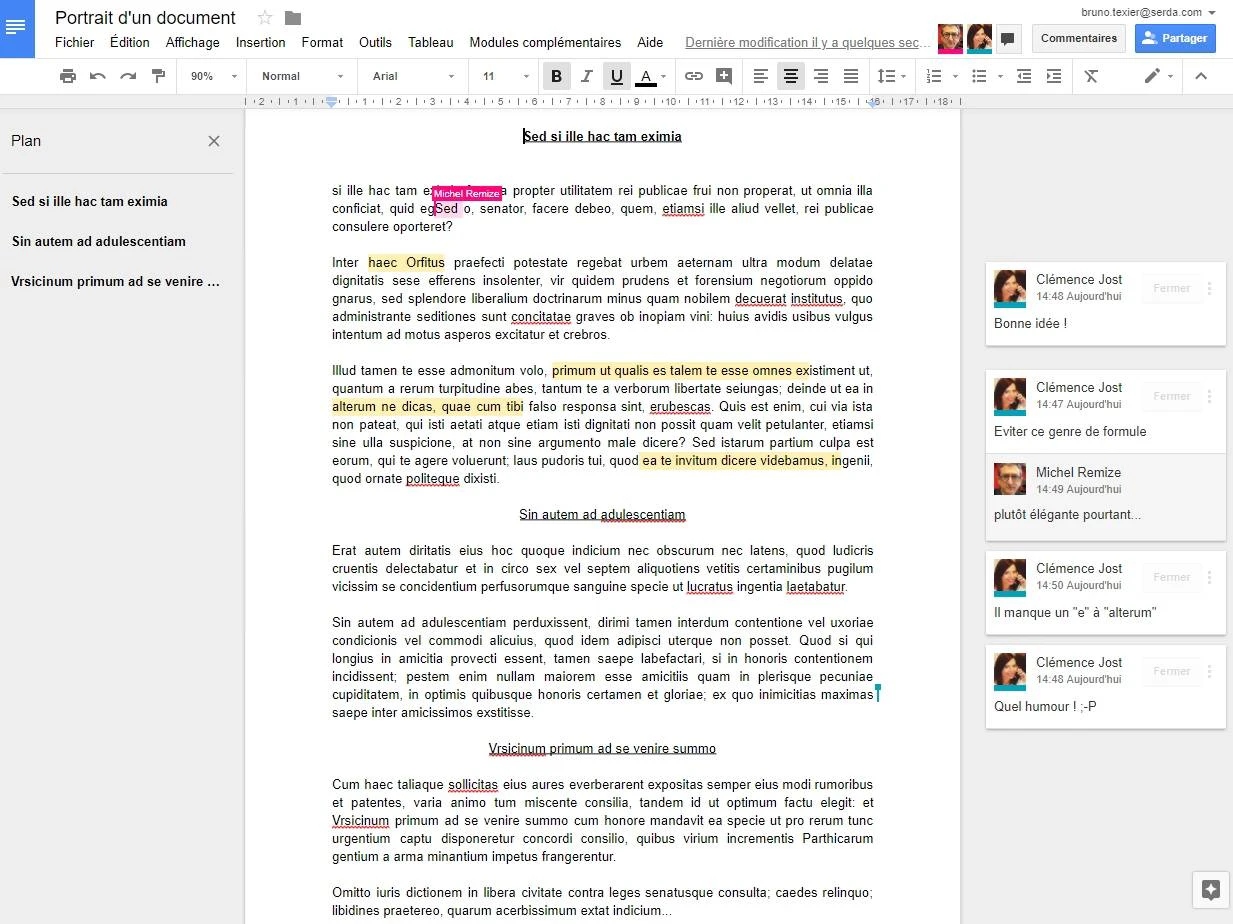Open the Normal paragraph style dropdown
Screen dimensions: 1233x924
tap(302, 76)
